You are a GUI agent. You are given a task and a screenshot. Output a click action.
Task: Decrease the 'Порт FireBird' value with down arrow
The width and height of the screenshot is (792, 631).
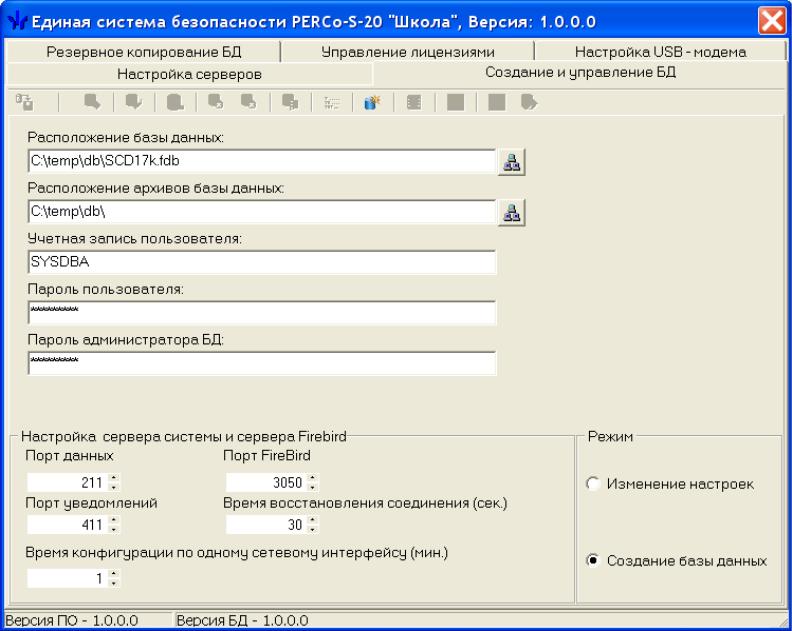[313, 487]
